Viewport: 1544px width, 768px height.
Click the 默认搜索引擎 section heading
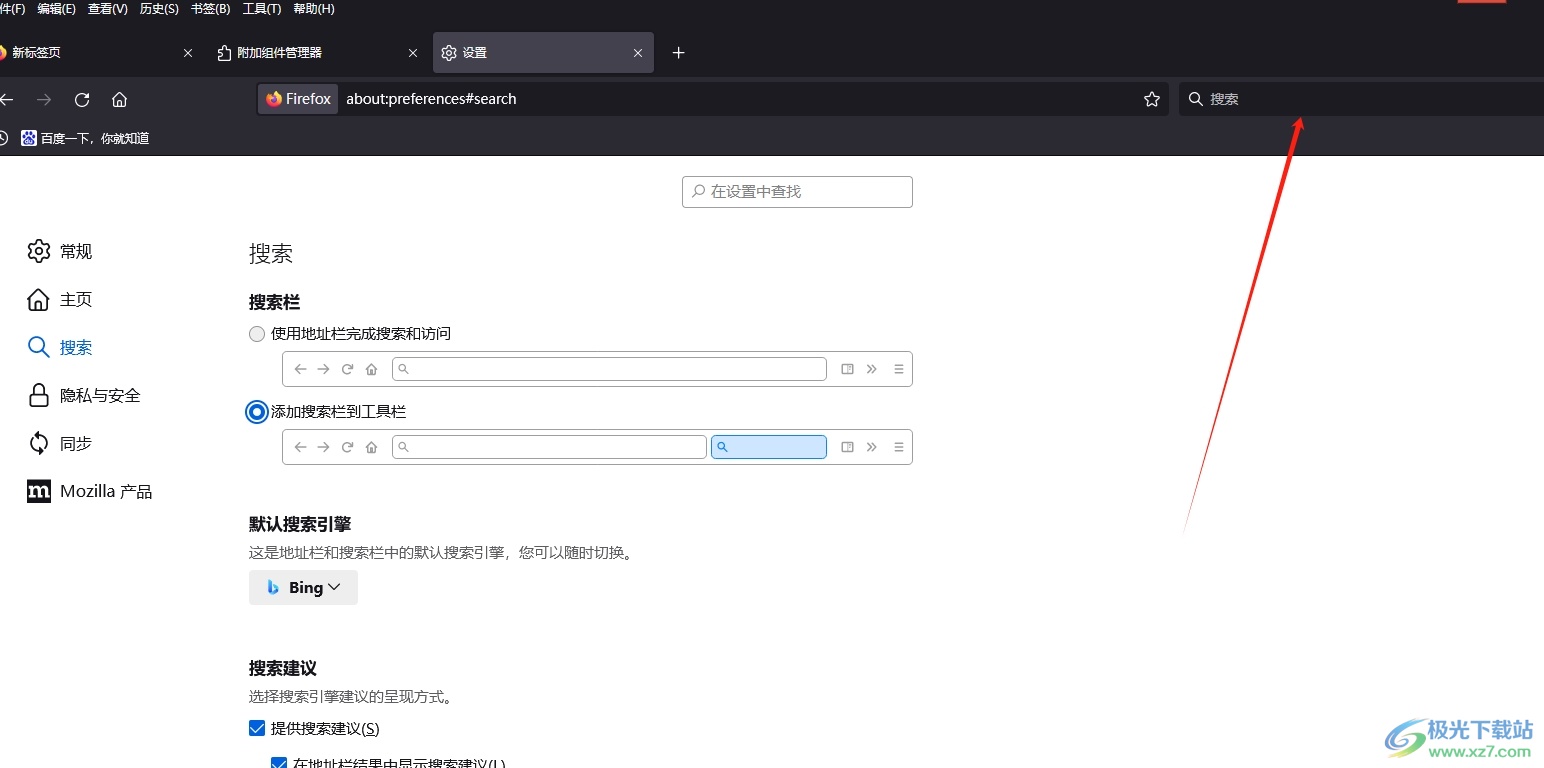tap(300, 524)
